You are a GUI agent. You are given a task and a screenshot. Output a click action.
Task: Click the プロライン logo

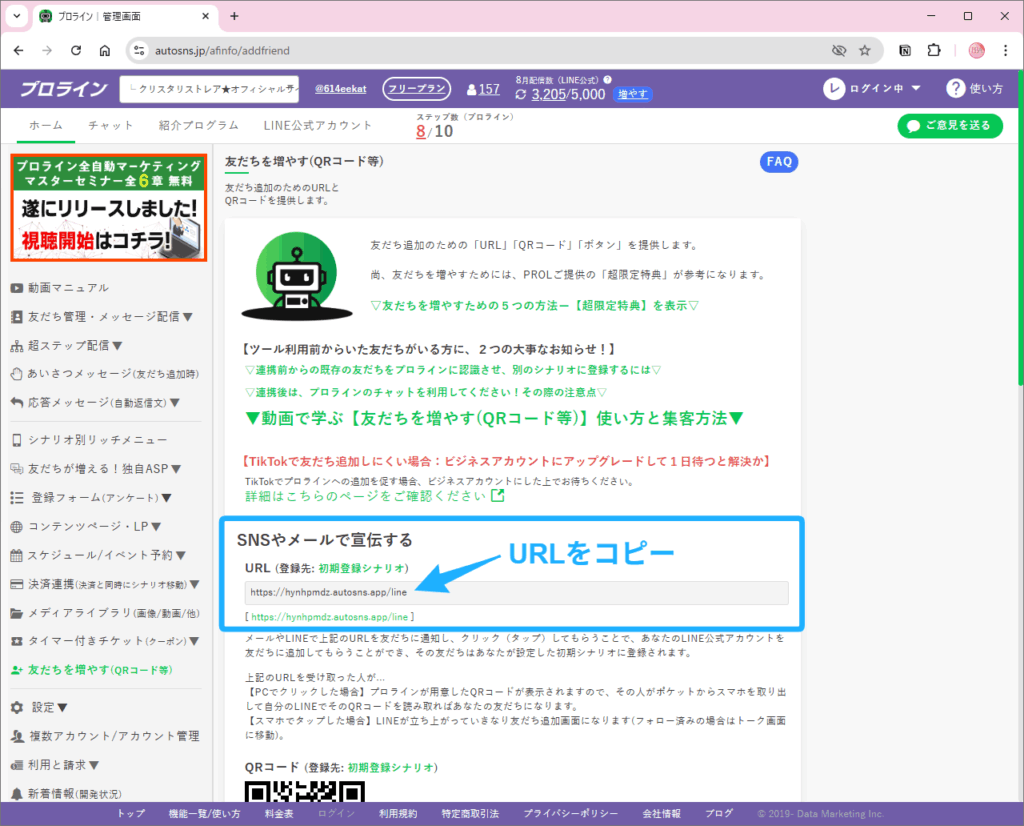[x=63, y=89]
